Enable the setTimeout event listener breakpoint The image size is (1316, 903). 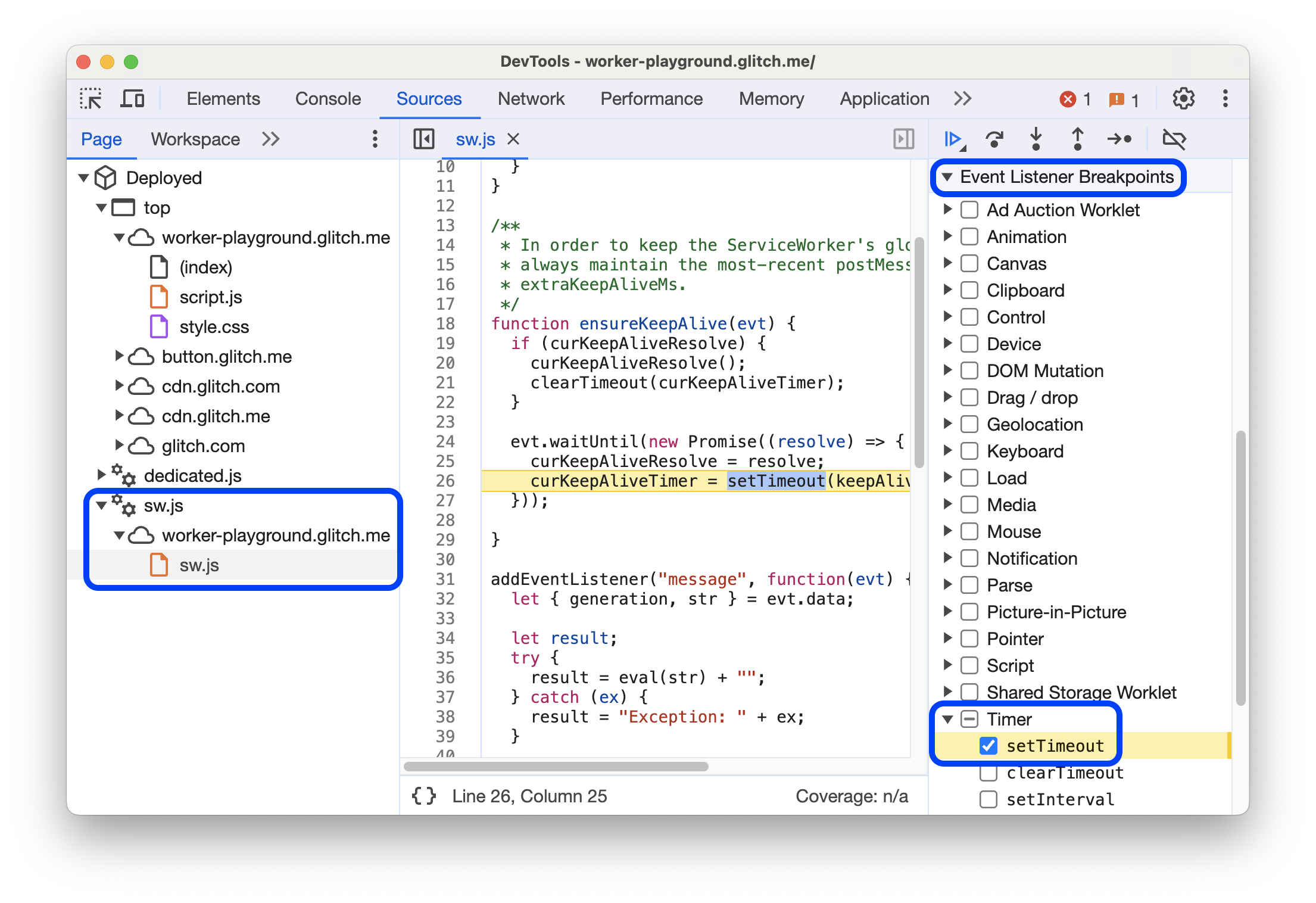[x=987, y=747]
